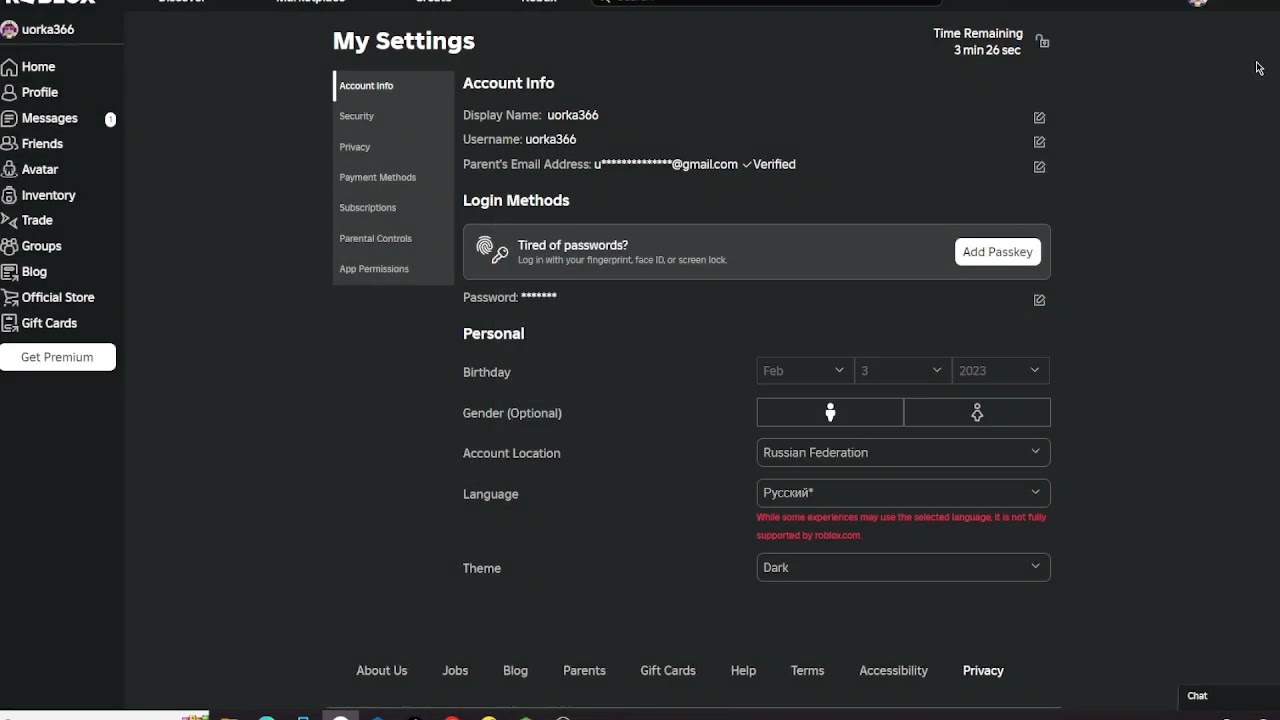The width and height of the screenshot is (1280, 720).
Task: Click the Password edit pencil icon
Action: coord(1040,300)
